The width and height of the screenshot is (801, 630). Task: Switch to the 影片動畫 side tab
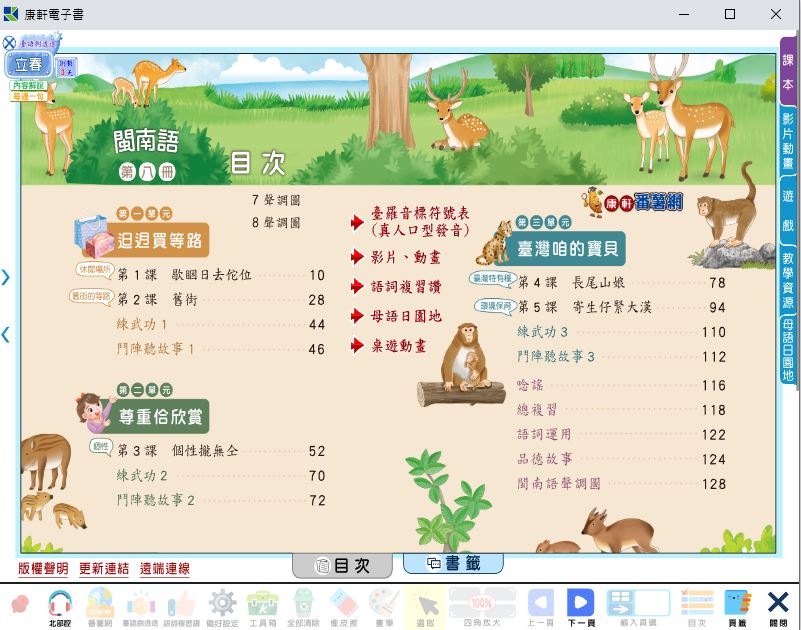tap(788, 141)
